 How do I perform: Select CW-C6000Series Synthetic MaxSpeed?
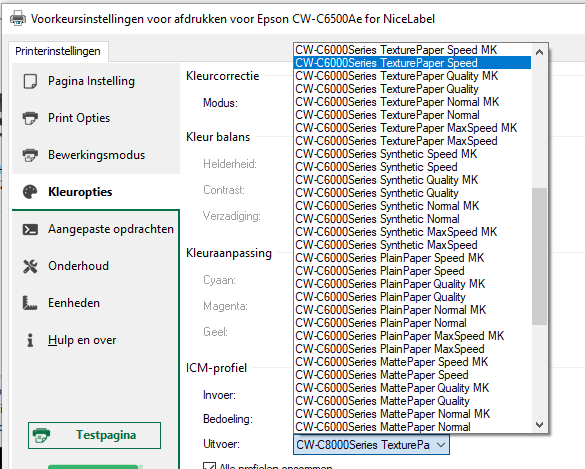[x=413, y=245]
